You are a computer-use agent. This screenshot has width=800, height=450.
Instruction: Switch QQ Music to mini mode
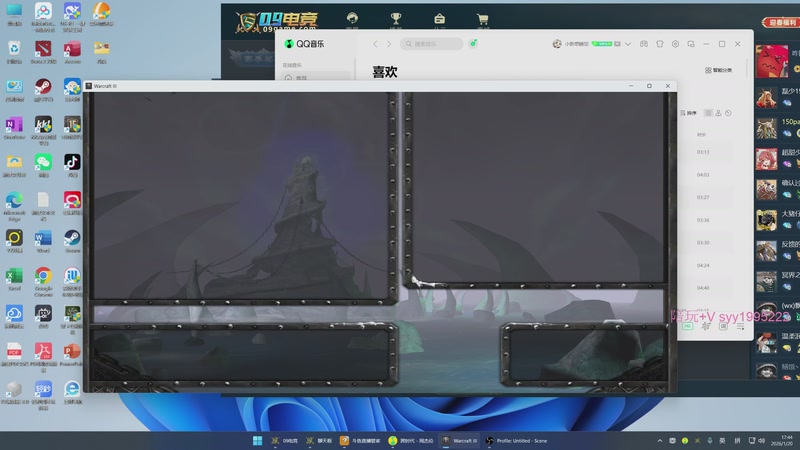691,44
